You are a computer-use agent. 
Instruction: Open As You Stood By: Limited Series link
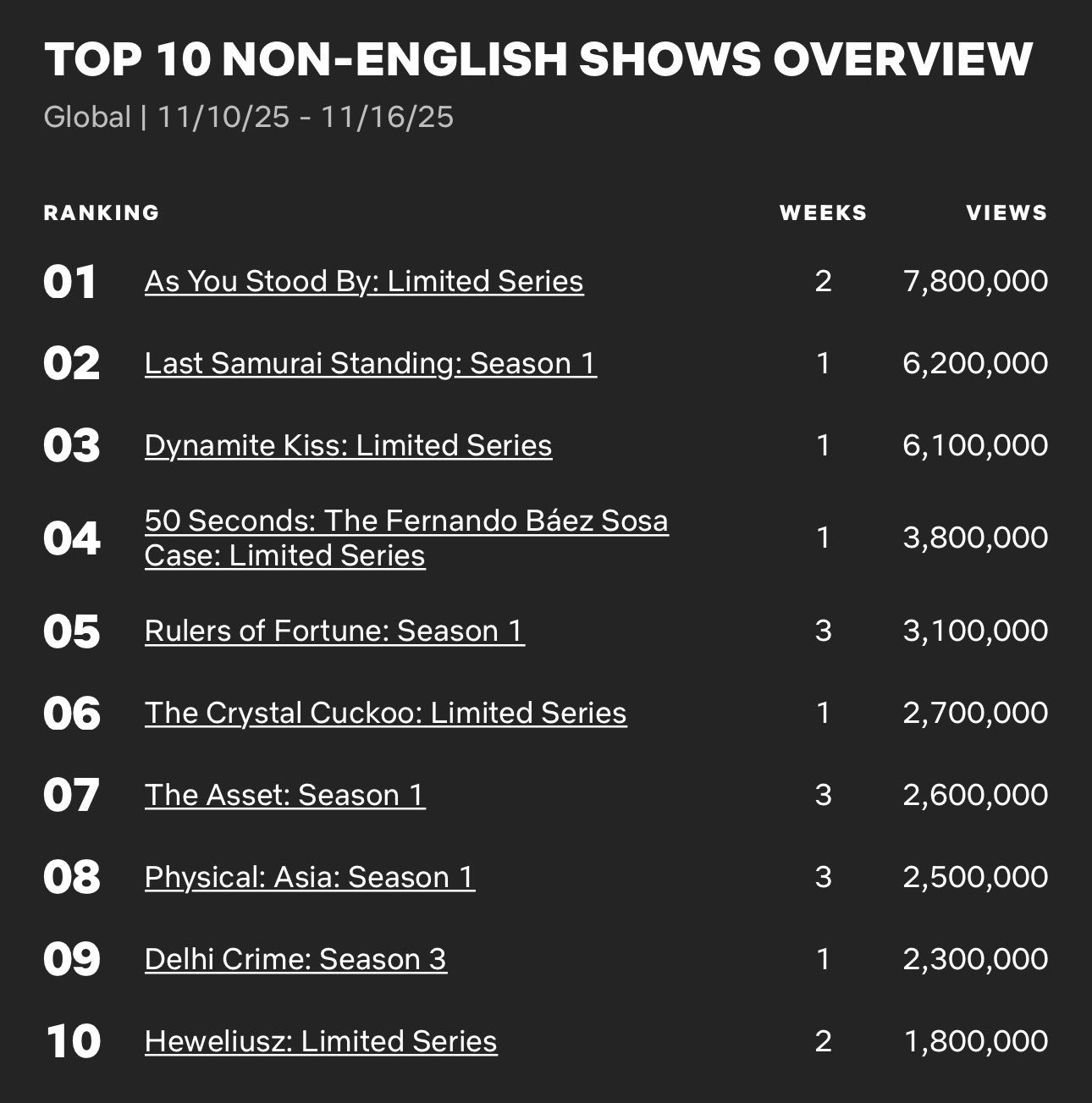364,281
